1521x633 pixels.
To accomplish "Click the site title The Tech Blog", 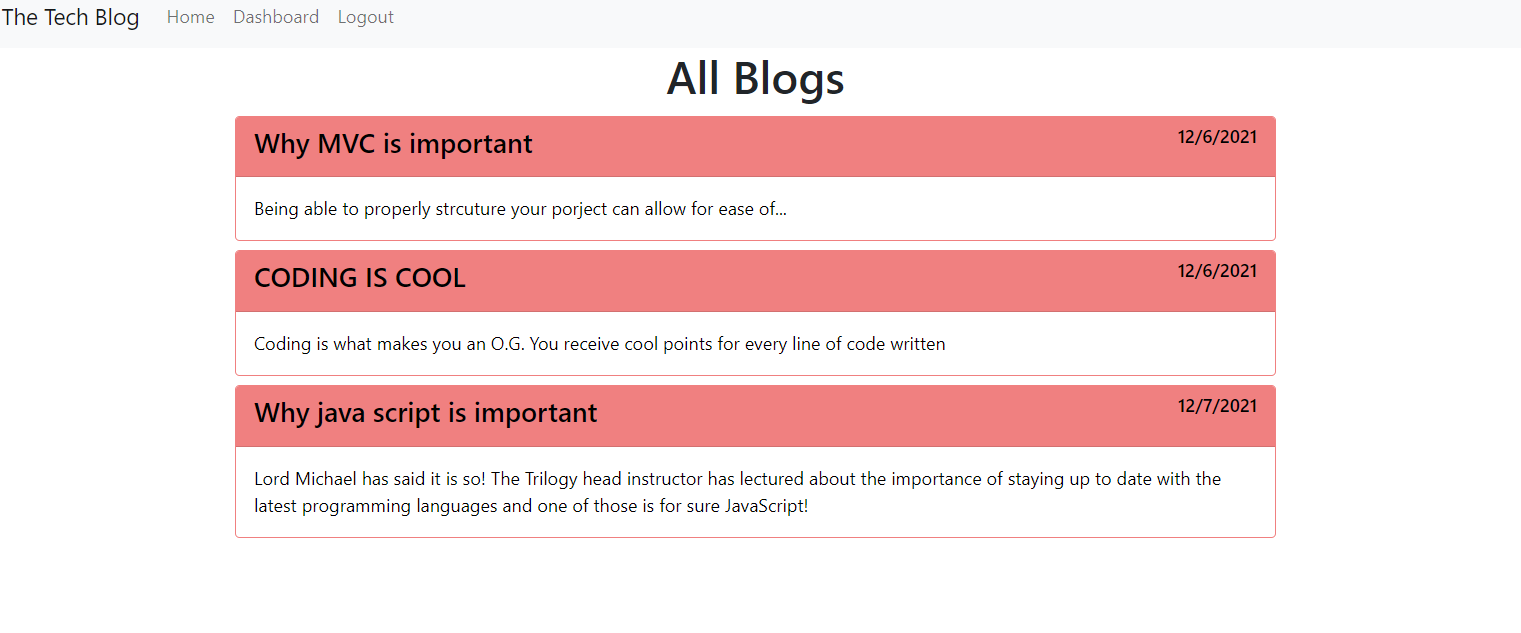I will [70, 17].
